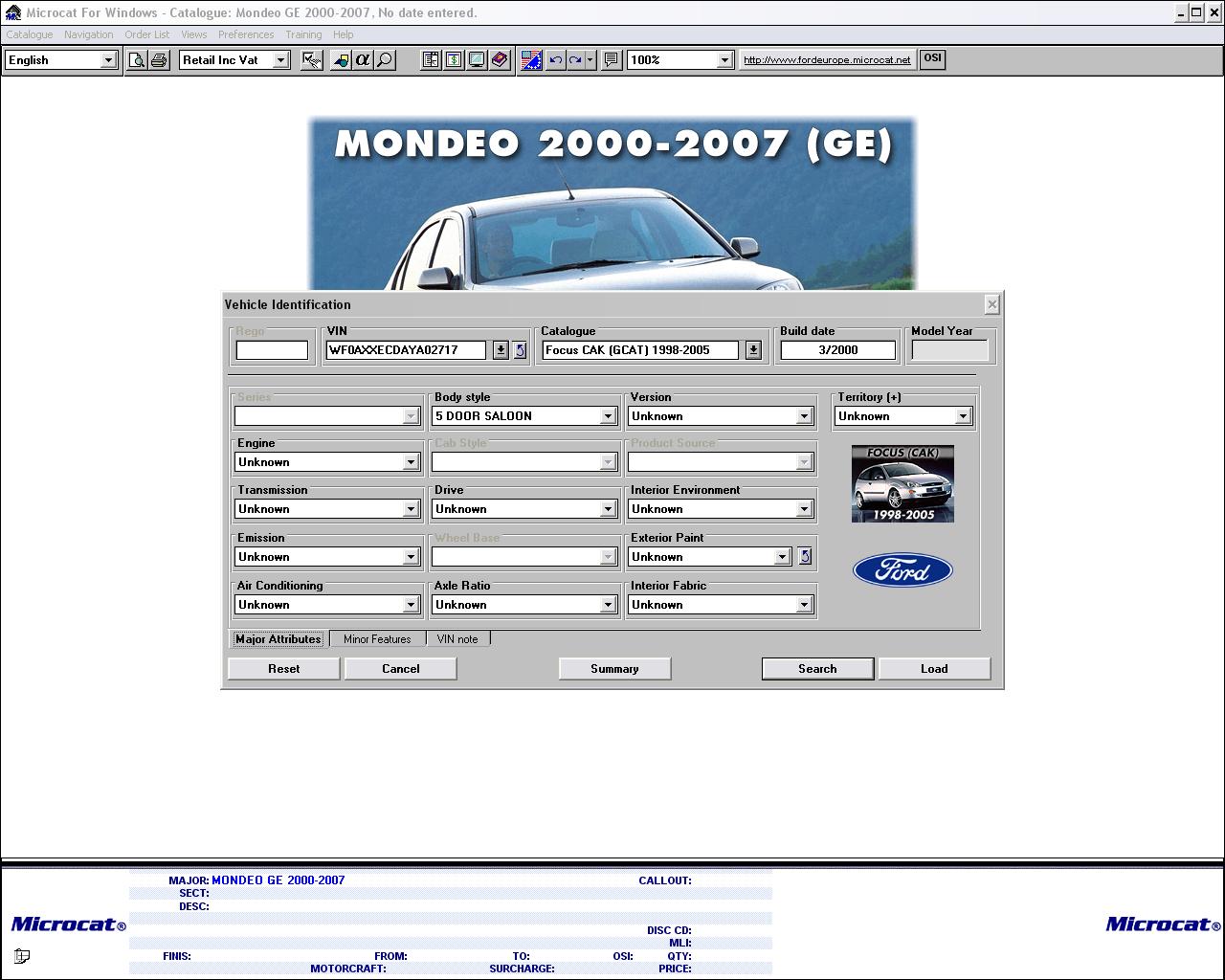The height and width of the screenshot is (980, 1225).
Task: Open the Navigation menu
Action: click(x=88, y=34)
